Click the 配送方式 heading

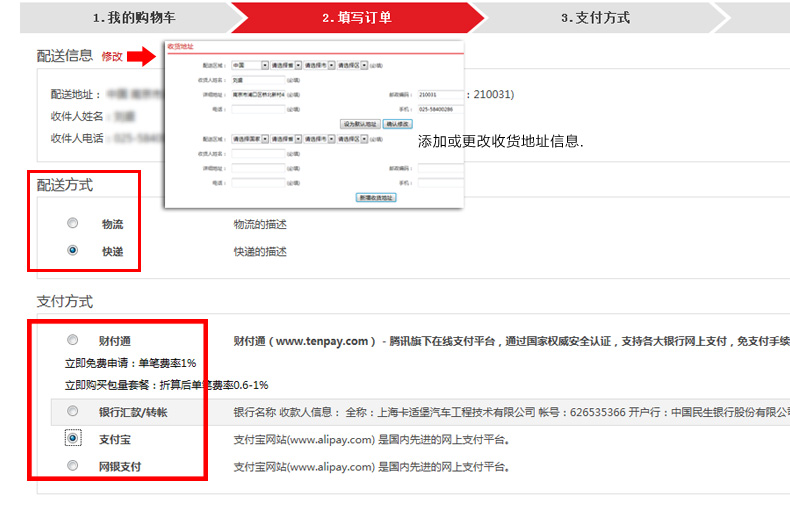coord(65,185)
